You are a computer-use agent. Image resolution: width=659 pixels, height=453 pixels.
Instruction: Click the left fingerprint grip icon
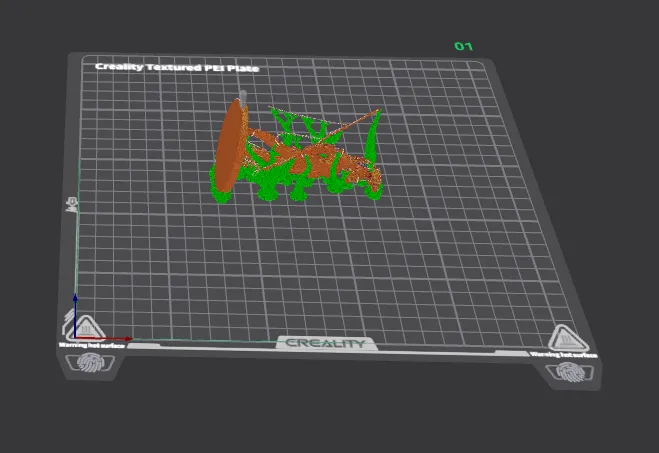tap(90, 363)
